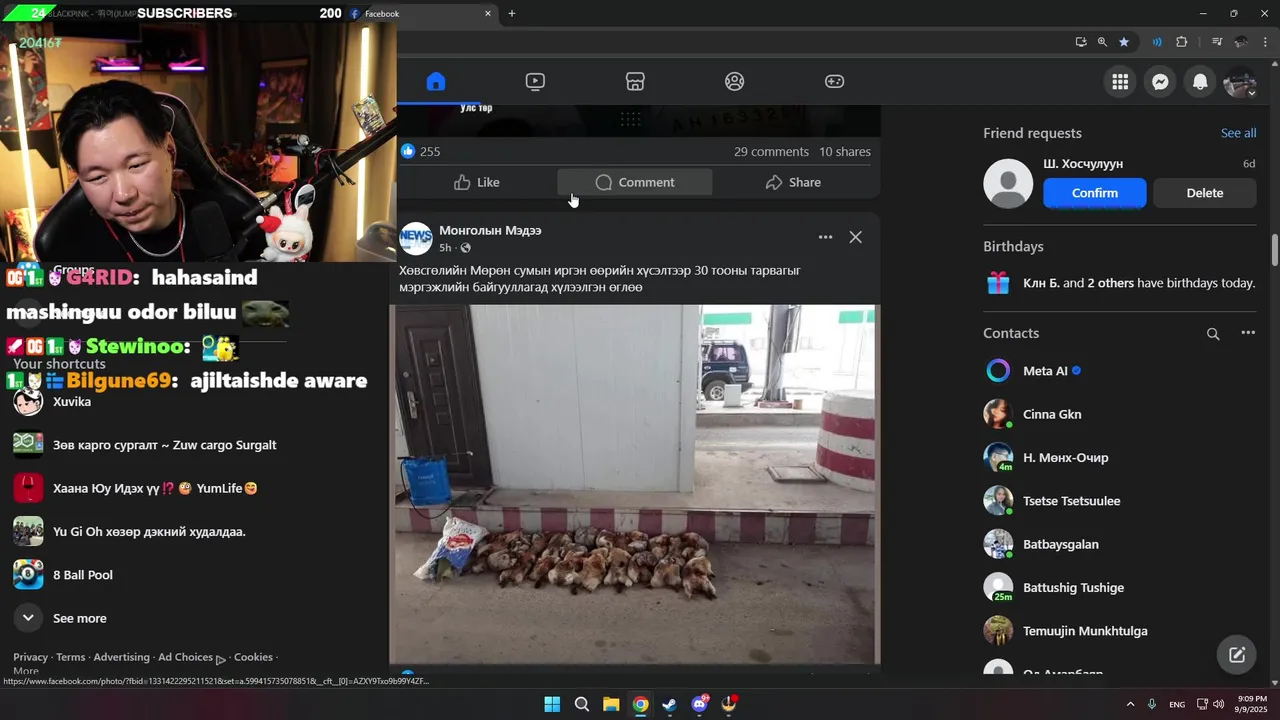1280x720 pixels.
Task: Click the Comment button
Action: 635,182
